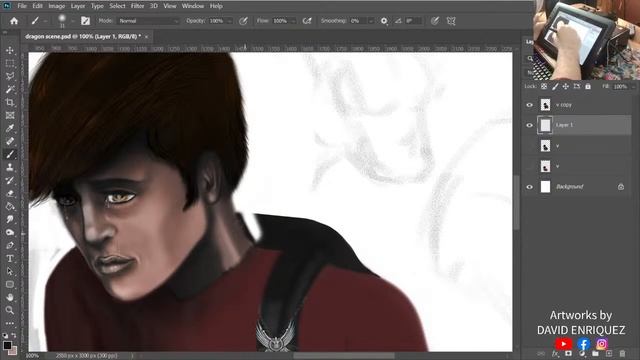Image resolution: width=640 pixels, height=360 pixels.
Task: Swap foreground and background colors
Action: (x=14, y=335)
